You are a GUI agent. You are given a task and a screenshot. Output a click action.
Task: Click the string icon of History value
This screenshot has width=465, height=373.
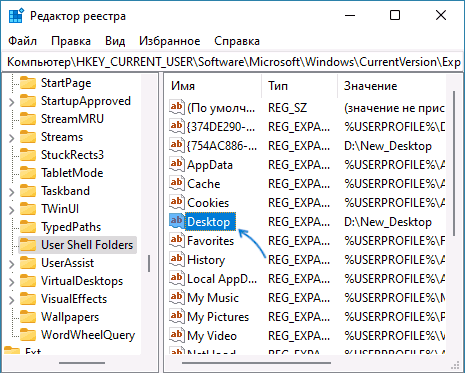(177, 260)
